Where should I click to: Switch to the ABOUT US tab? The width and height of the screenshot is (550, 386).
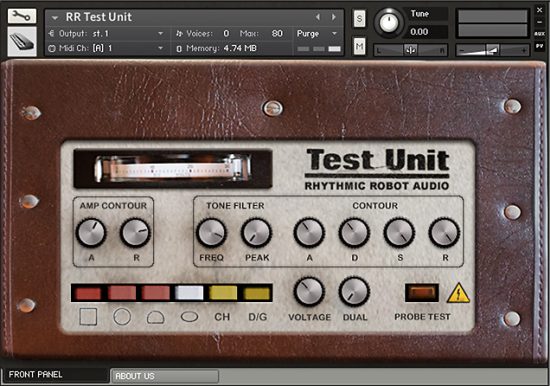165,376
